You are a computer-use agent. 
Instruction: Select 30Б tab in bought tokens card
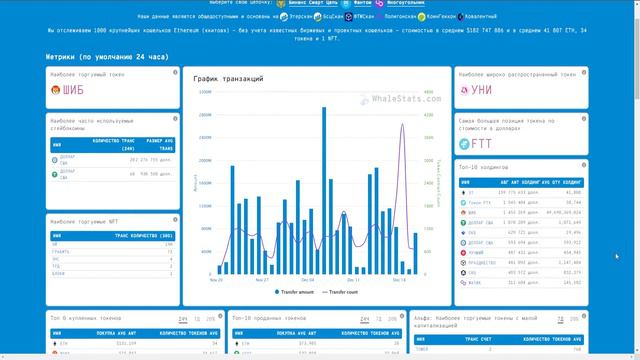(x=211, y=319)
